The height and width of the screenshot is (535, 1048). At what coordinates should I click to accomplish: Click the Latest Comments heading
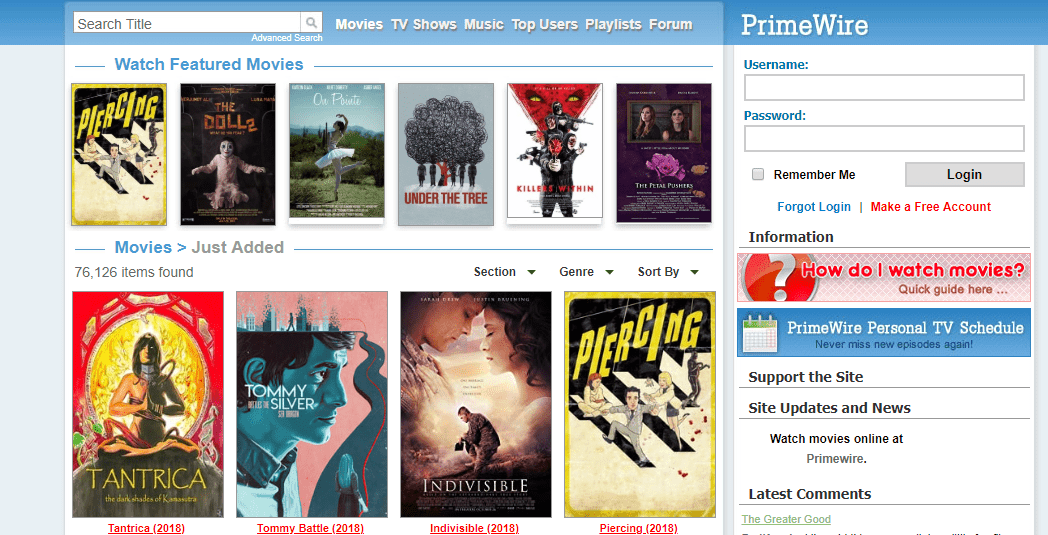(809, 494)
